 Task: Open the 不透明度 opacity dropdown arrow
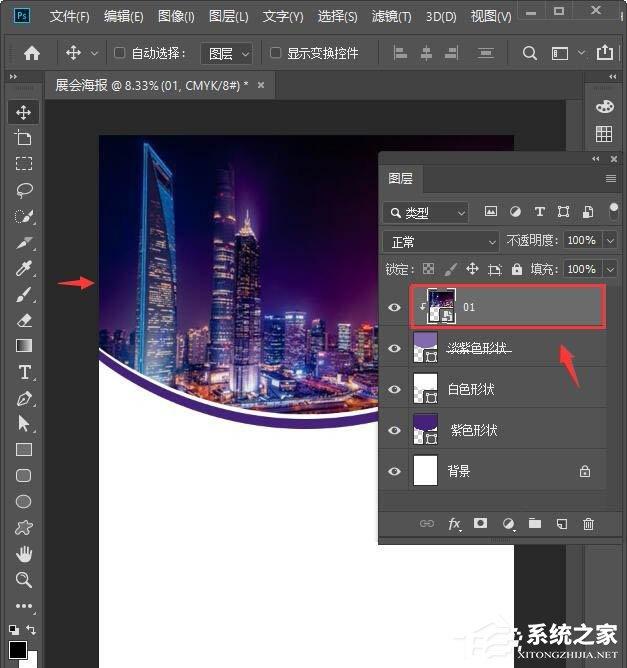click(610, 241)
